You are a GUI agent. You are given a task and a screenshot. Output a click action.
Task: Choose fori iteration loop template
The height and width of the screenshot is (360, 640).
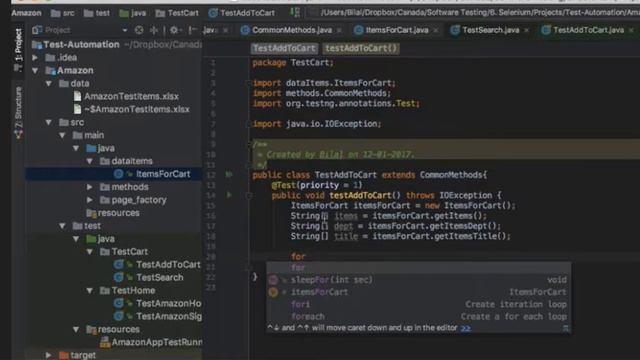pos(419,304)
